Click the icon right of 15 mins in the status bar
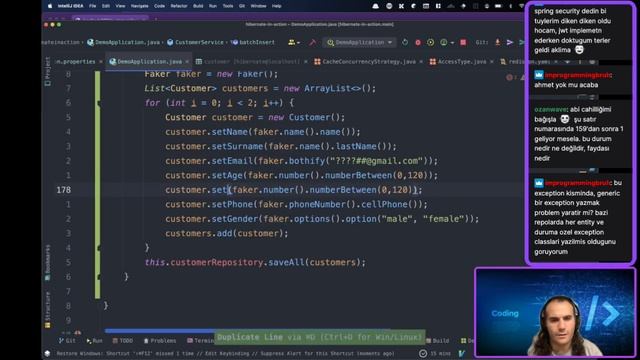The image size is (640, 360). coord(462,353)
